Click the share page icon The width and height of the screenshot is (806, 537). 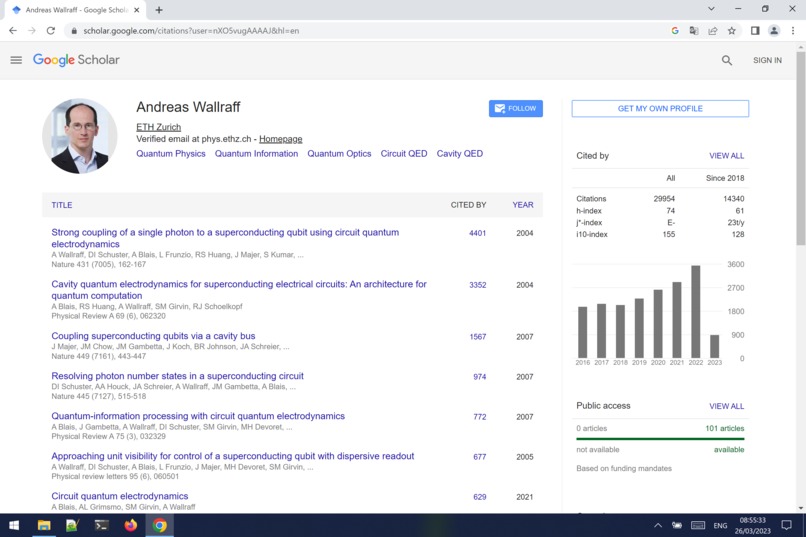(712, 31)
